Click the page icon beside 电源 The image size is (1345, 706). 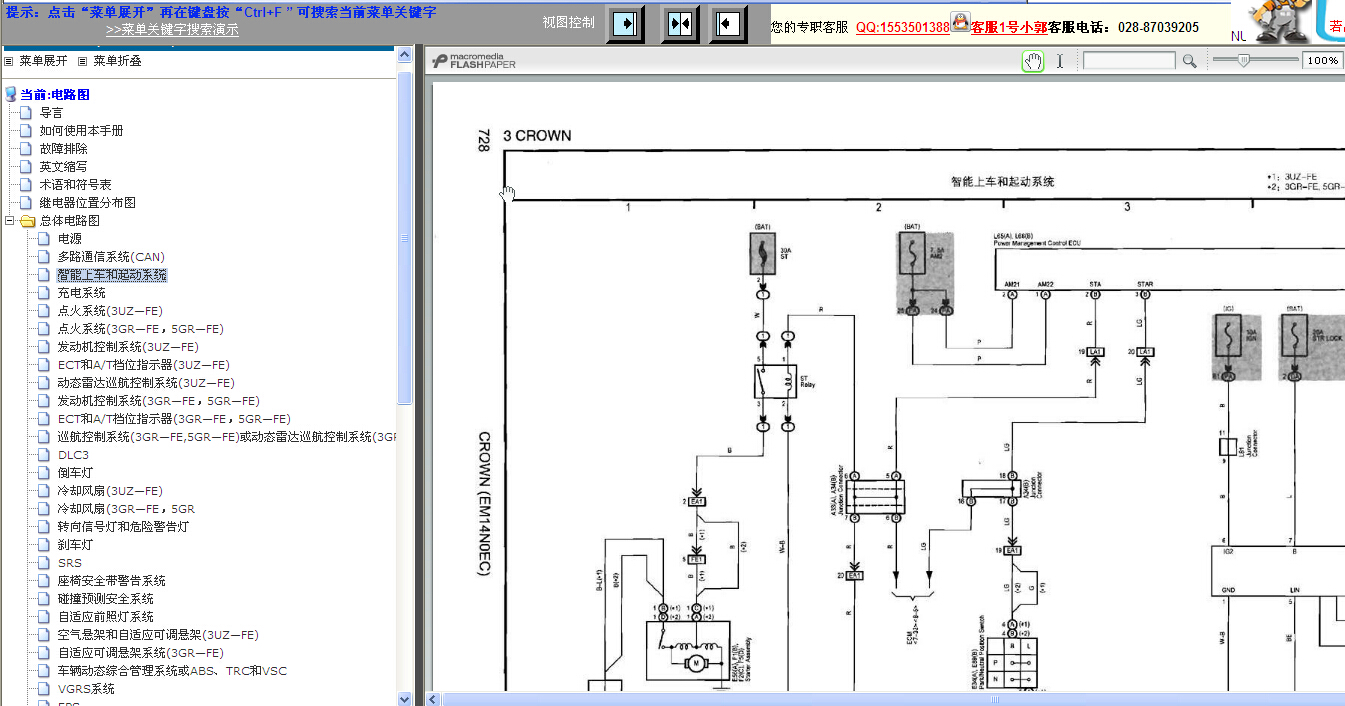tap(44, 239)
